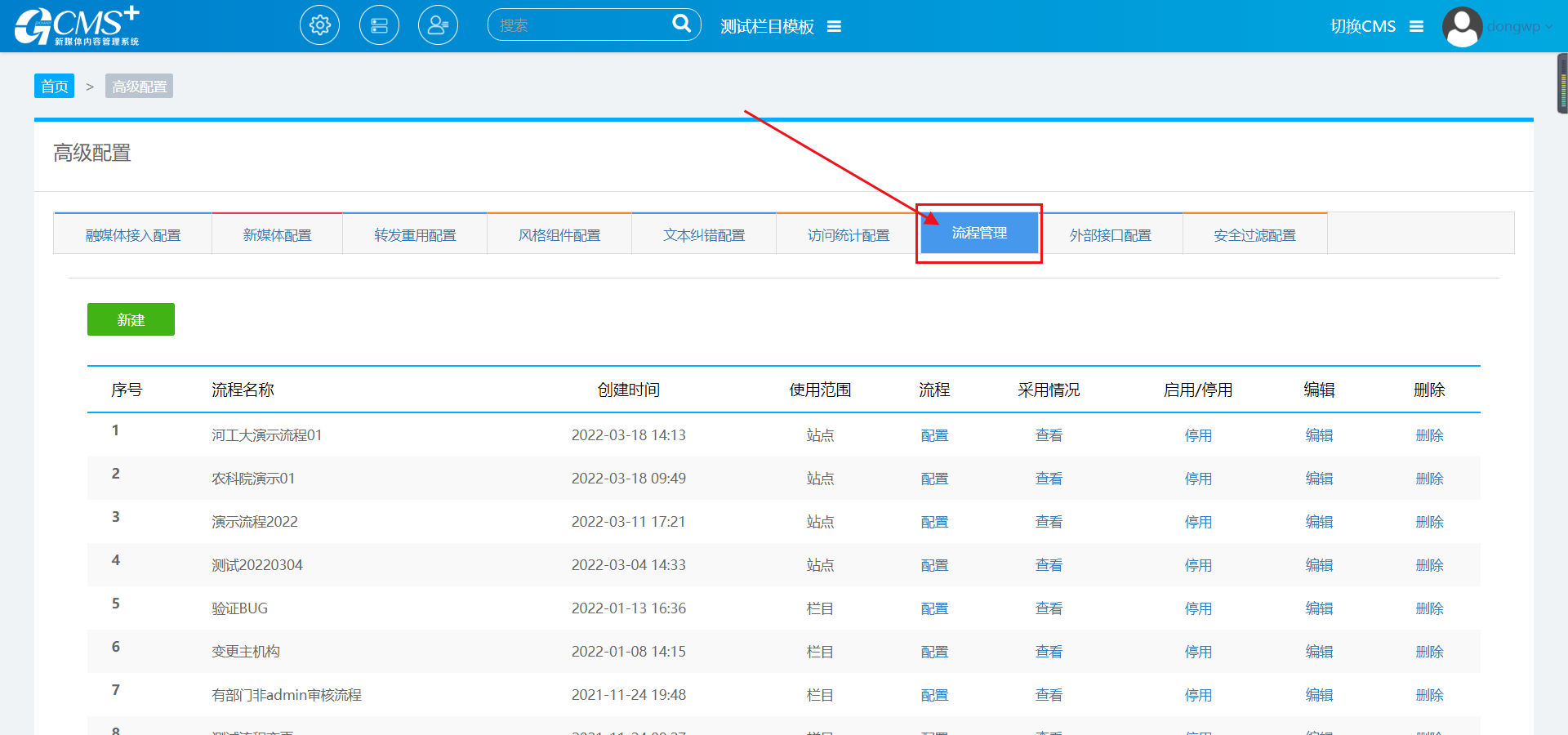The height and width of the screenshot is (735, 1568).
Task: Toggle 停用 for 演示流程2022
Action: click(x=1198, y=522)
